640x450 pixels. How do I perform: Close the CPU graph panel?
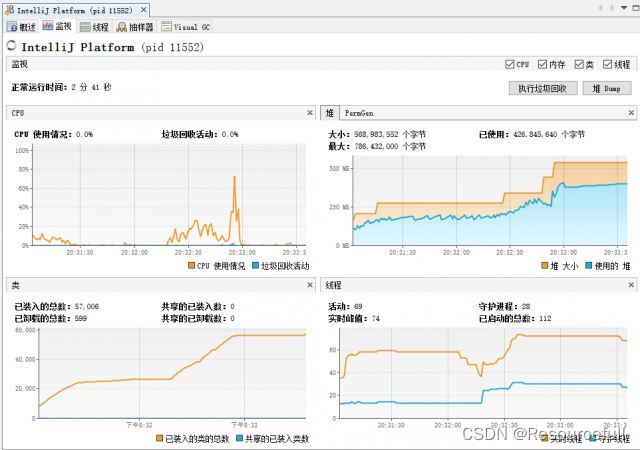pyautogui.click(x=310, y=113)
